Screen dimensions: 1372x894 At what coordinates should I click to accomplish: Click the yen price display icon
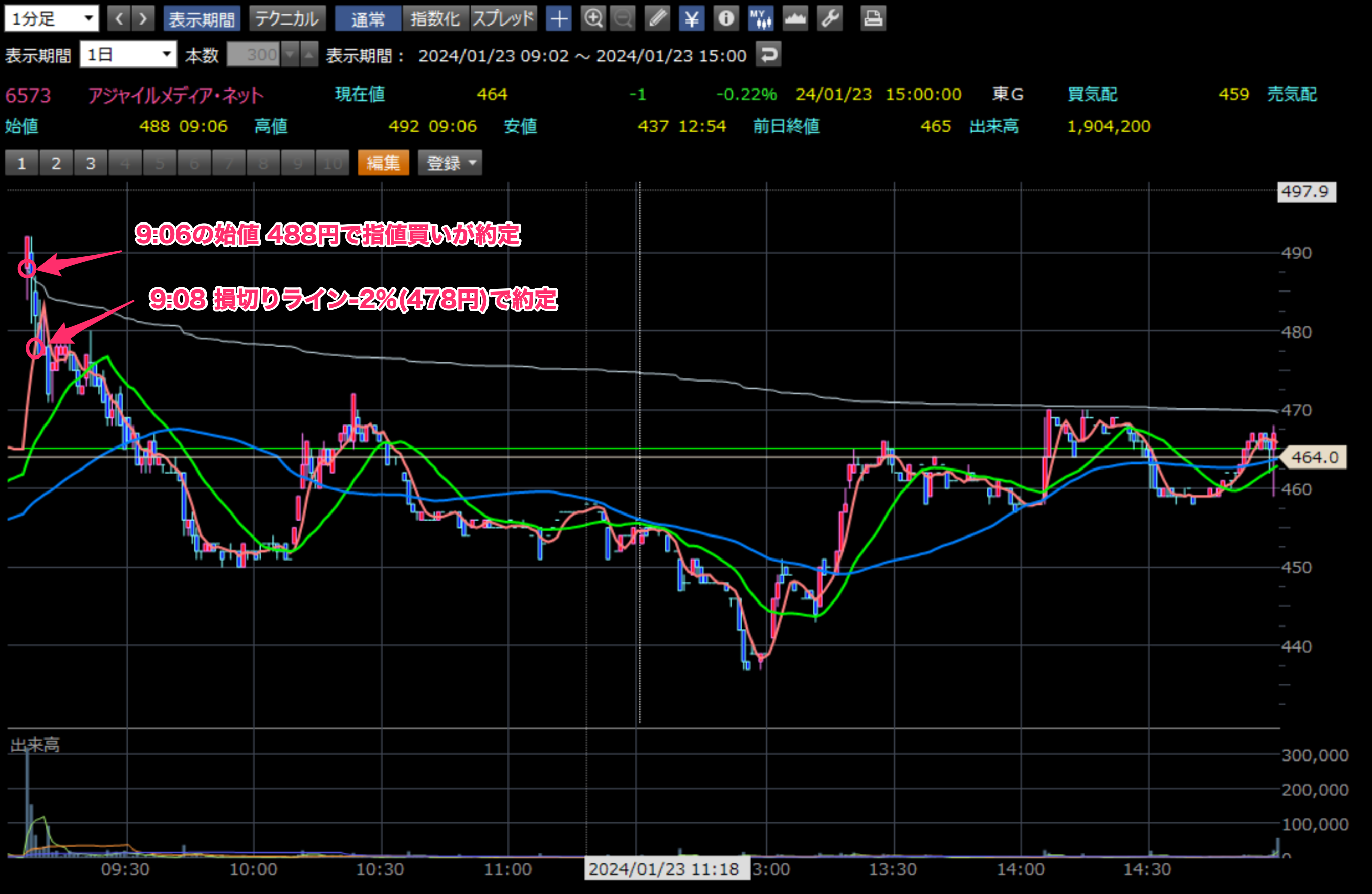[691, 19]
